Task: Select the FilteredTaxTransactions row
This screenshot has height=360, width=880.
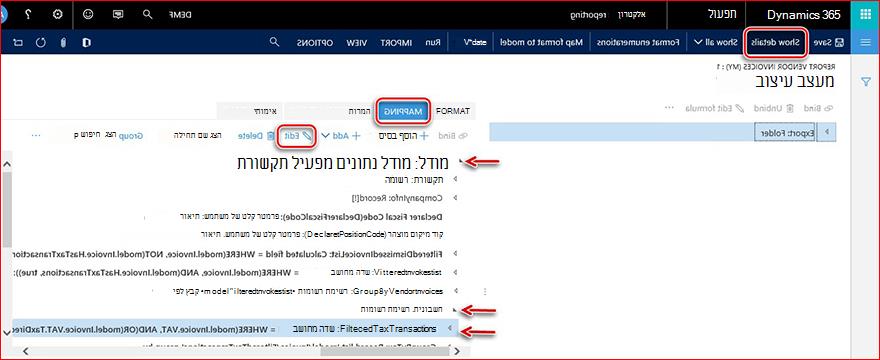Action: (x=235, y=328)
